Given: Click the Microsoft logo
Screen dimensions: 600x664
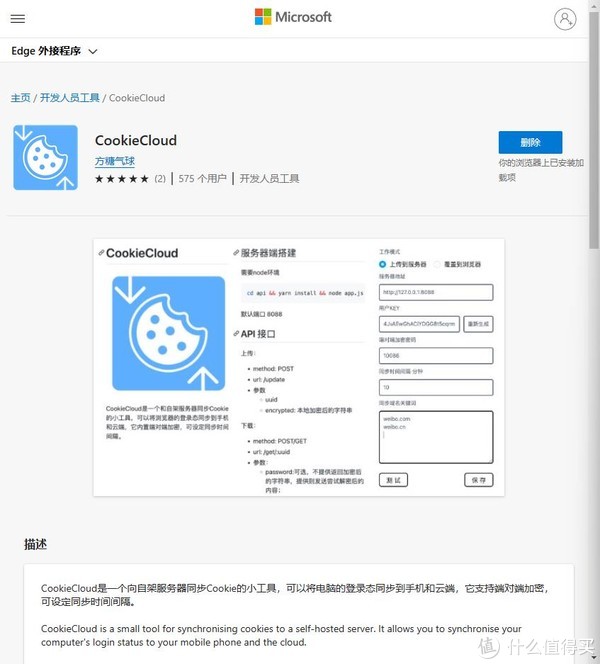Looking at the screenshot, I should click(x=293, y=17).
